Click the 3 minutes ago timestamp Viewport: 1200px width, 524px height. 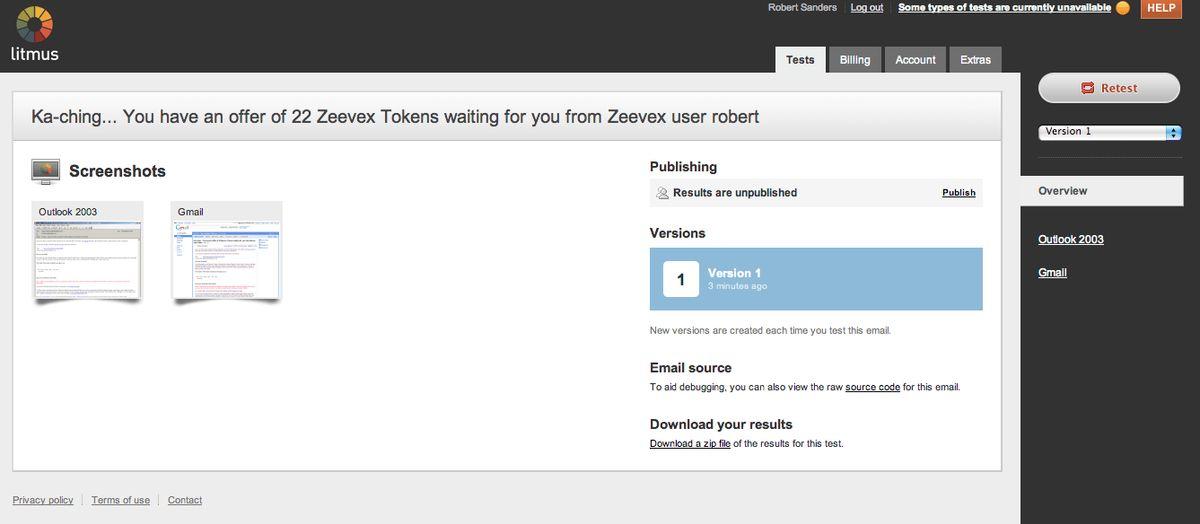click(x=738, y=286)
